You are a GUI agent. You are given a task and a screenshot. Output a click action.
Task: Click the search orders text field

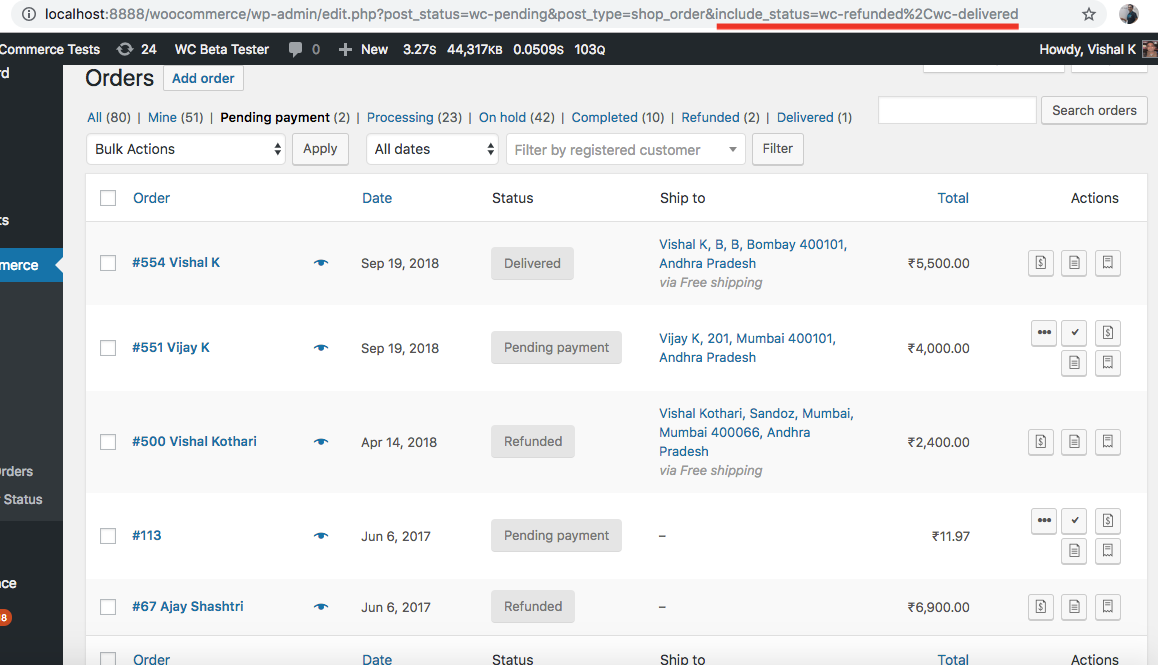[x=957, y=110]
